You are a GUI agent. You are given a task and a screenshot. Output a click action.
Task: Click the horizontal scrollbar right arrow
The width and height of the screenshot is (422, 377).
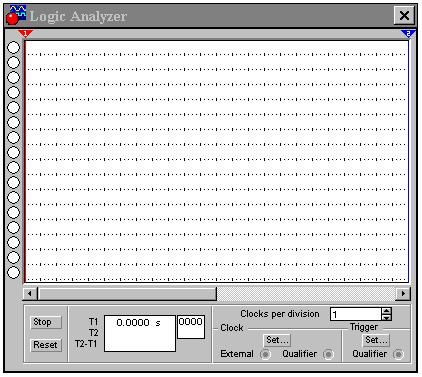click(x=403, y=294)
